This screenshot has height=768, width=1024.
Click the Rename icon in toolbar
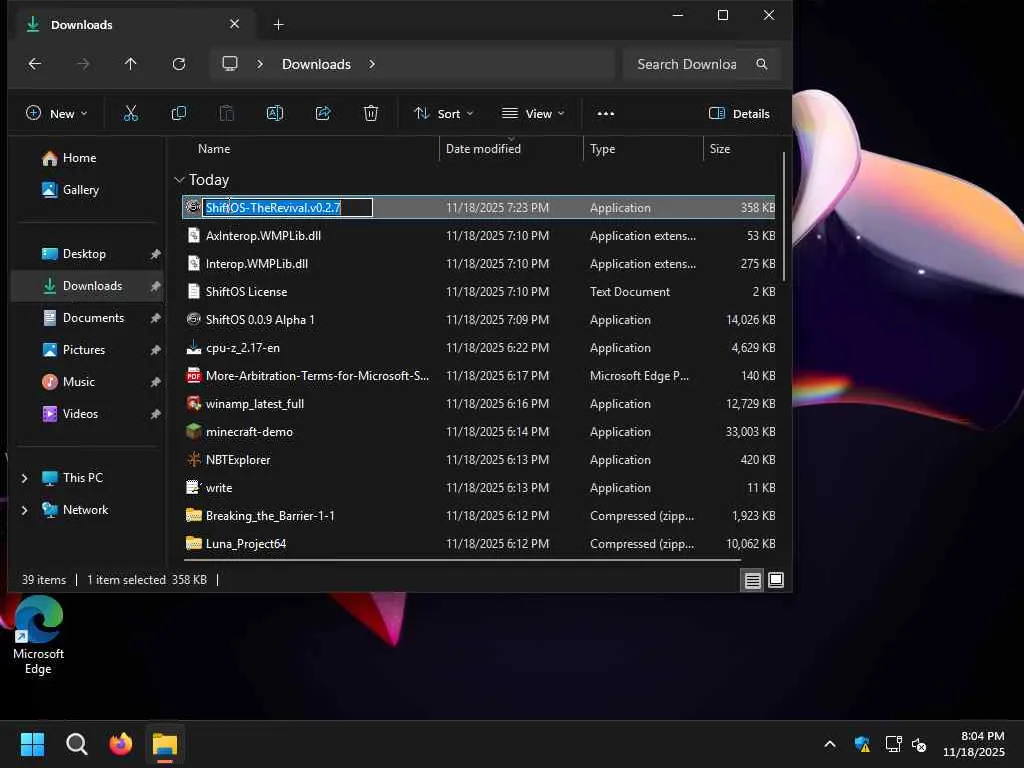(275, 114)
